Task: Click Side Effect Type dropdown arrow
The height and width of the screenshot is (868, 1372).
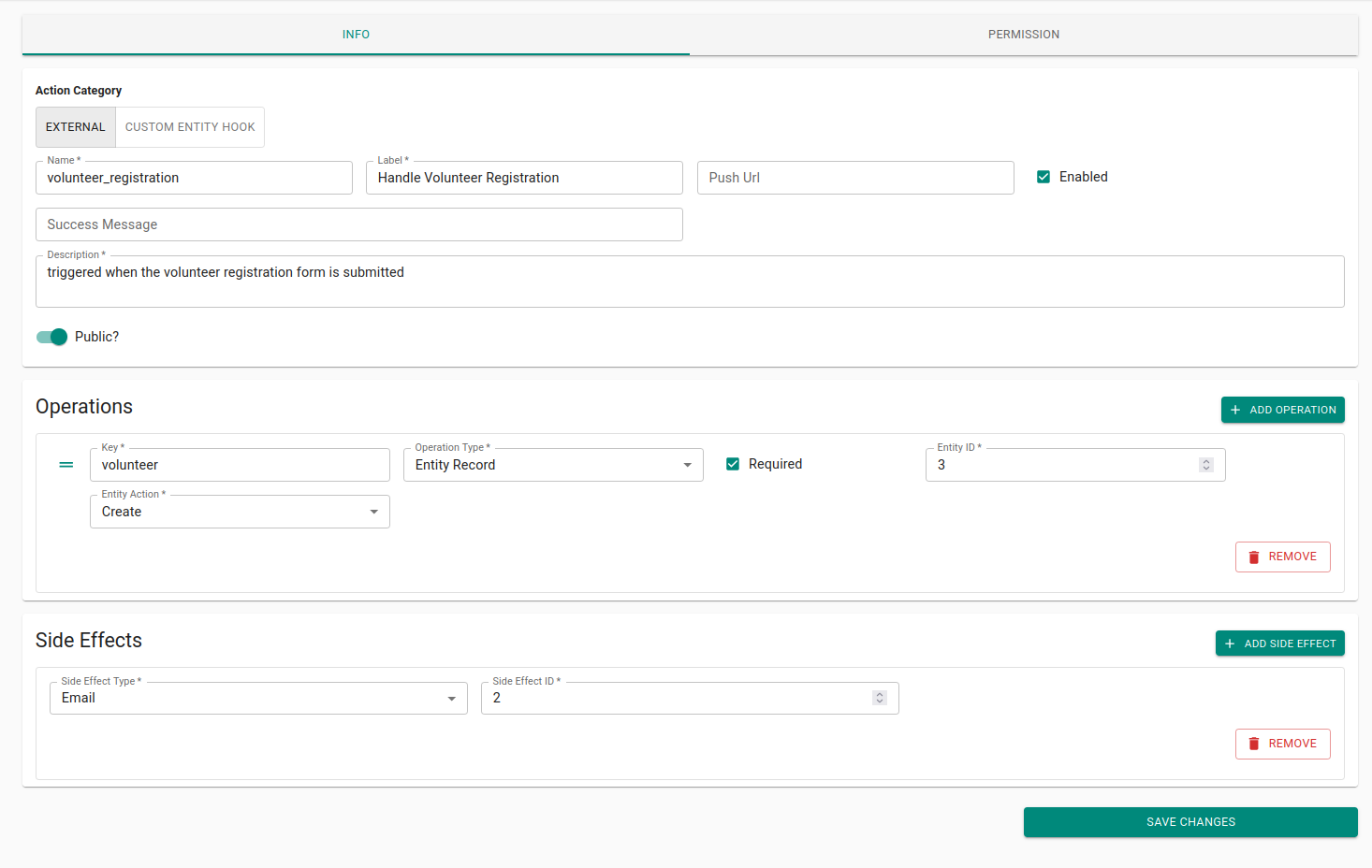Action: 452,699
